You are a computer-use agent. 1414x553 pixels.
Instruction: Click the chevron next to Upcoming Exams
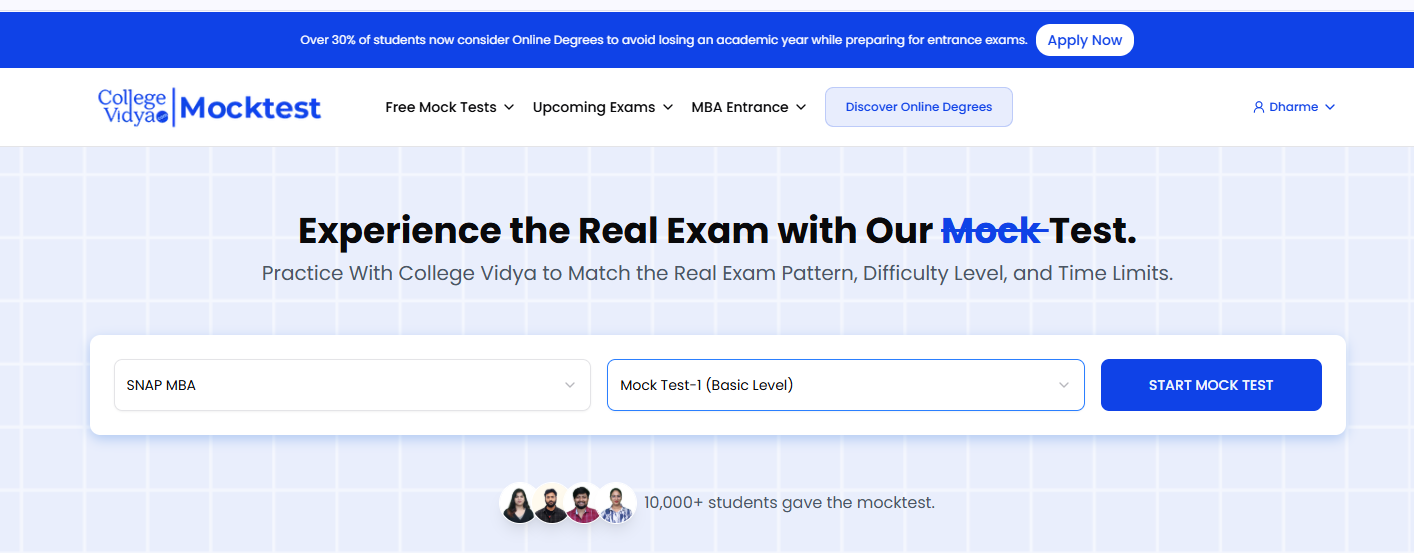(x=668, y=107)
